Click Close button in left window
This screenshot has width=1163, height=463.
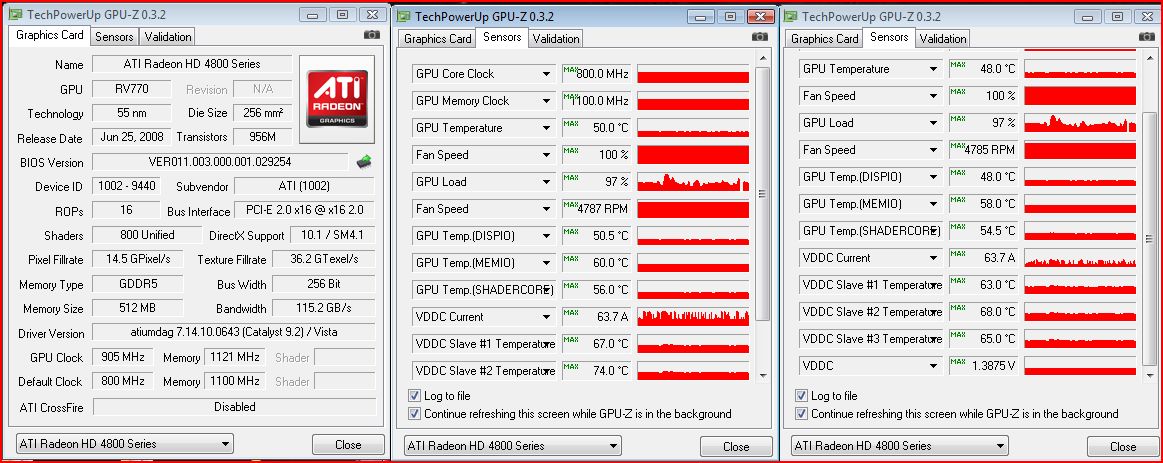point(348,444)
